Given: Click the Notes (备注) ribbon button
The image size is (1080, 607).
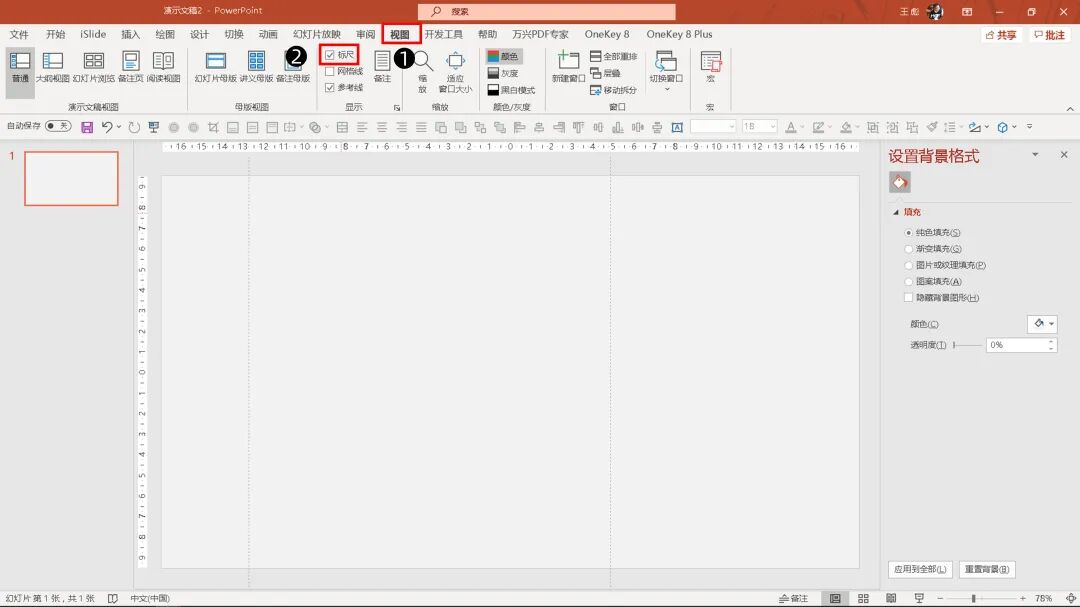Looking at the screenshot, I should [382, 67].
